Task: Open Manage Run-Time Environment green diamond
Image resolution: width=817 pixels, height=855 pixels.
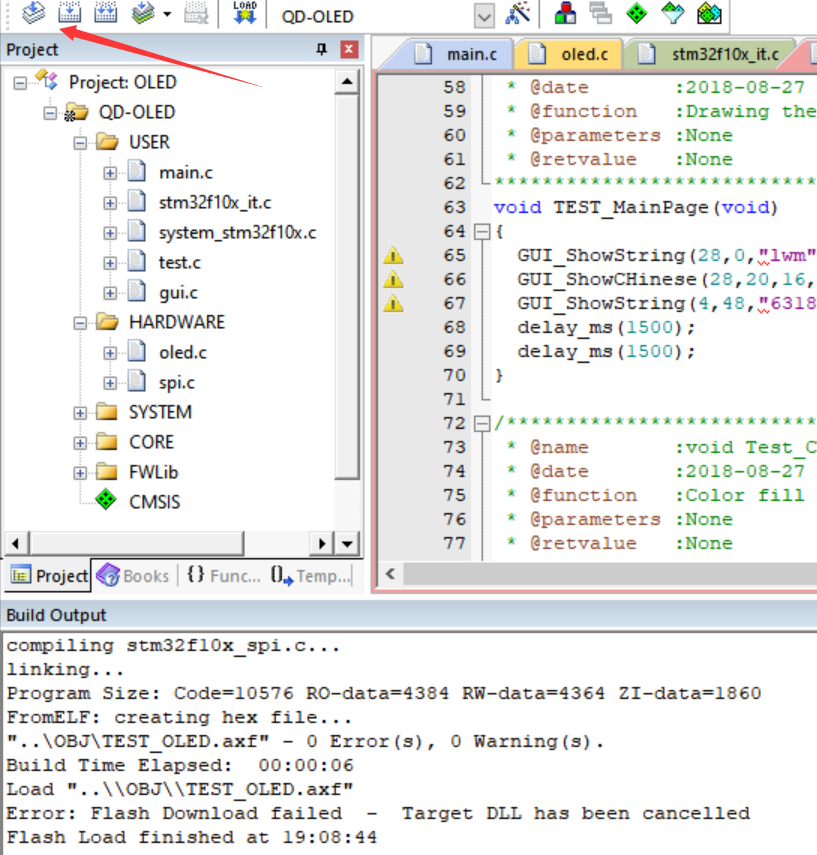Action: (636, 13)
